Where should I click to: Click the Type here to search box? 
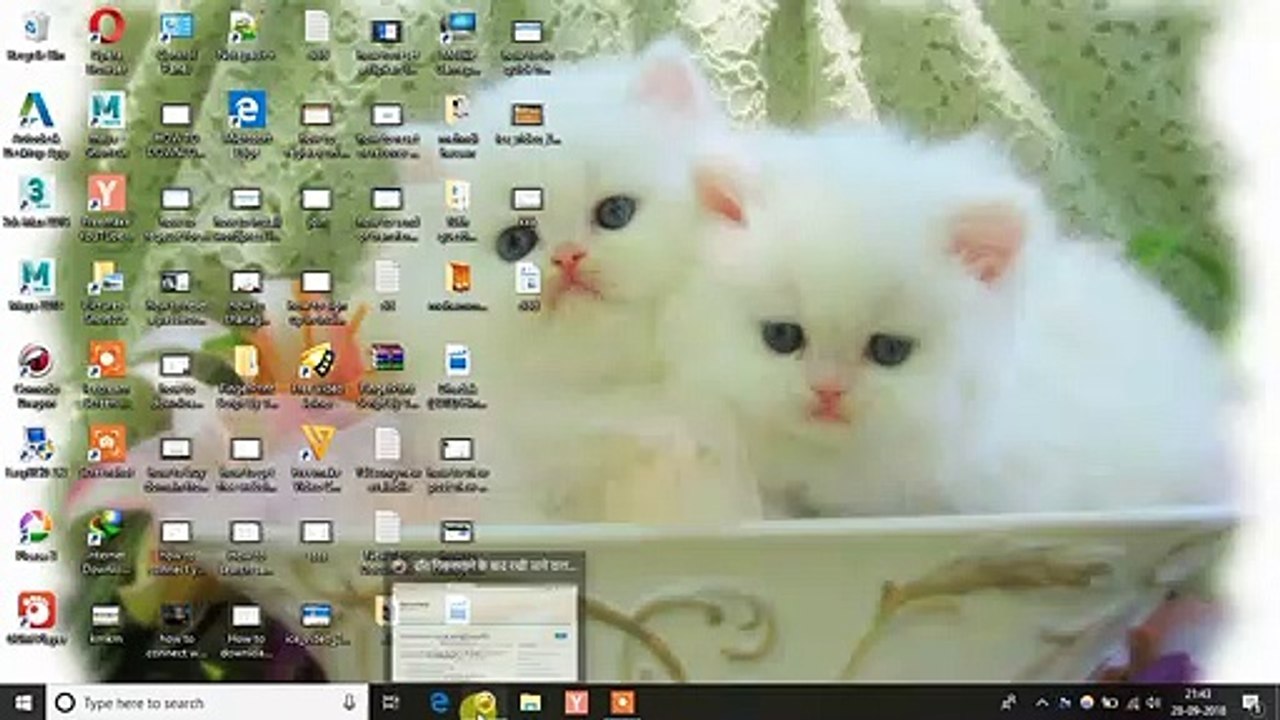(x=206, y=703)
